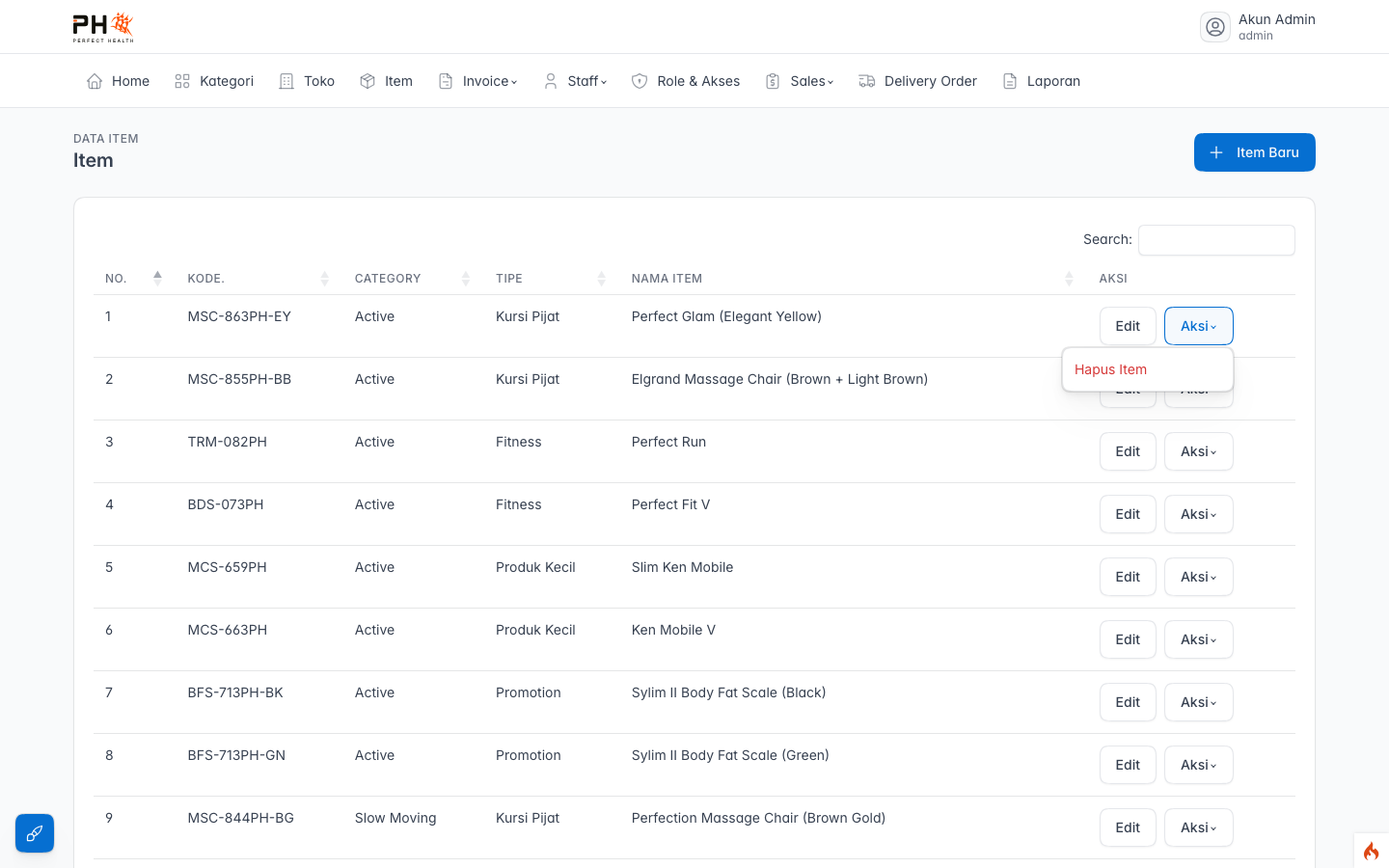
Task: Open the Kategori menu
Action: coord(214,81)
